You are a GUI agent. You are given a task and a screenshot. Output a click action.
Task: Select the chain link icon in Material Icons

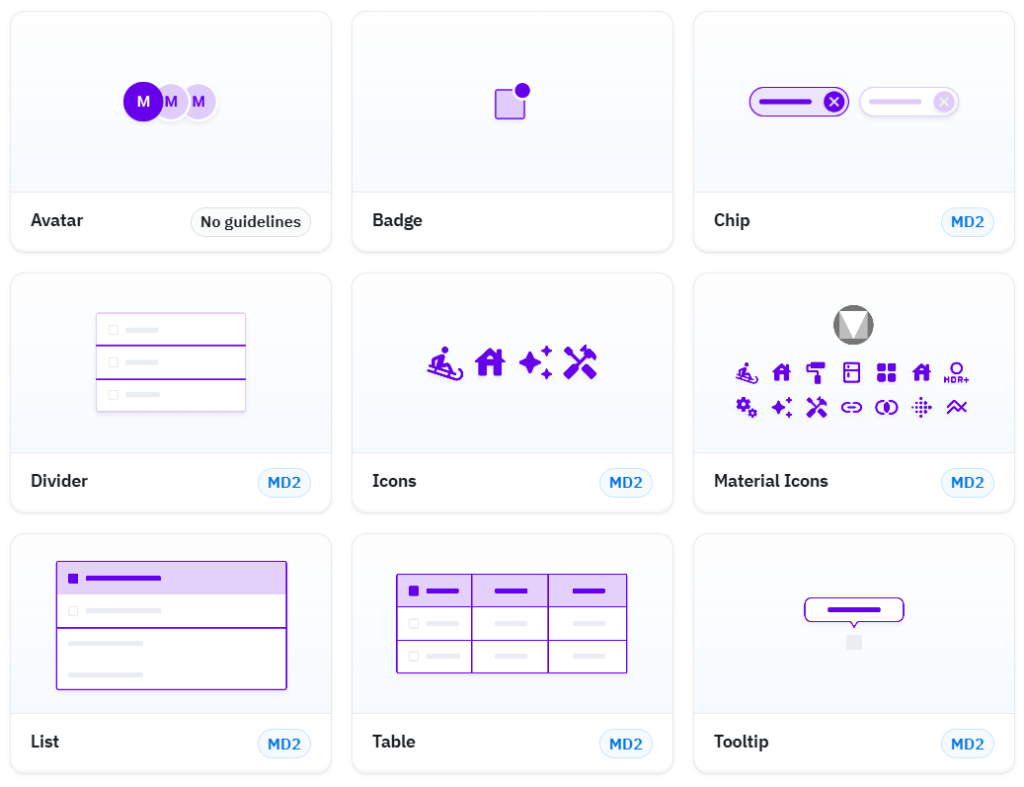pyautogui.click(x=851, y=408)
